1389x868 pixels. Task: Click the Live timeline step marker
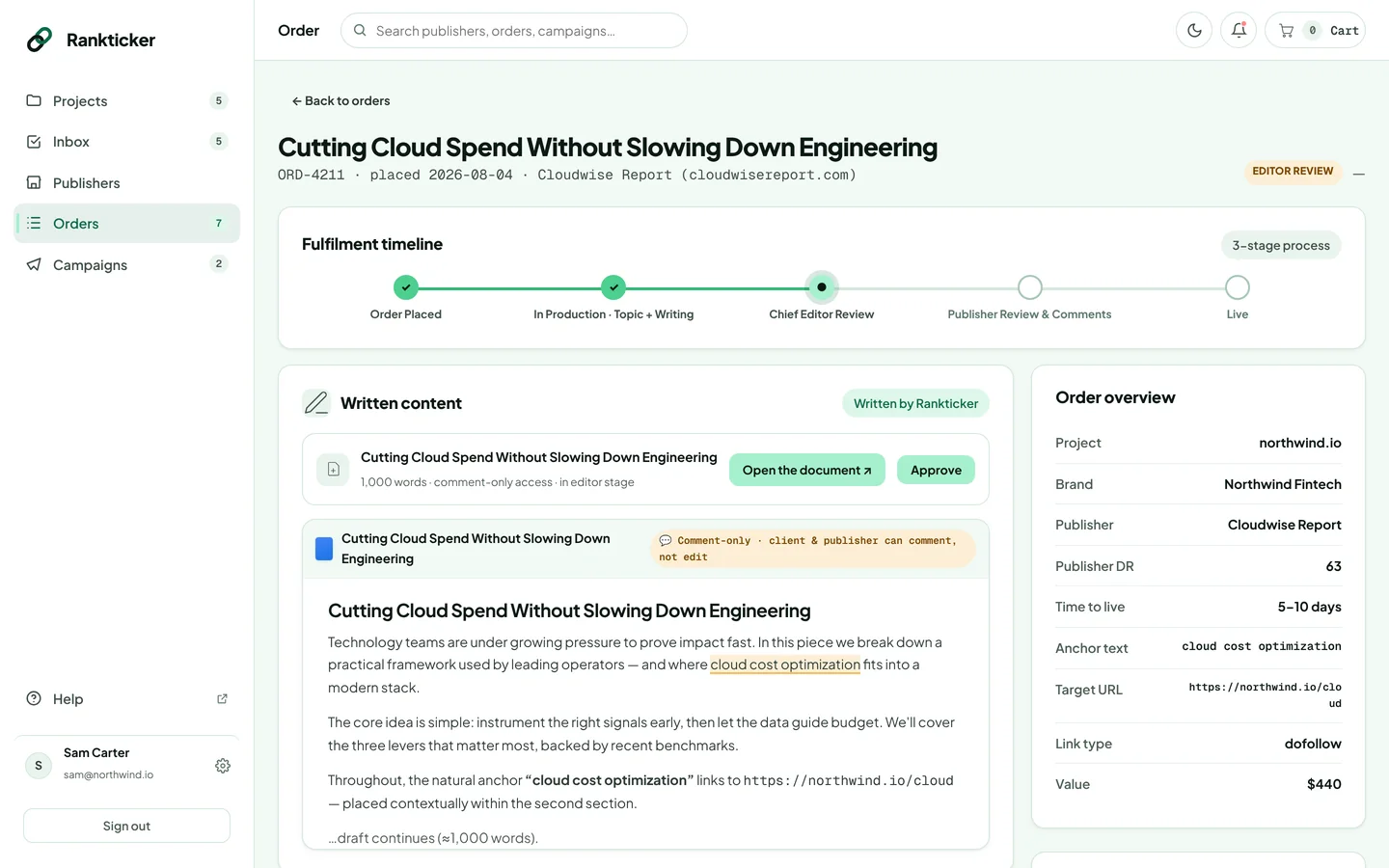1238,287
